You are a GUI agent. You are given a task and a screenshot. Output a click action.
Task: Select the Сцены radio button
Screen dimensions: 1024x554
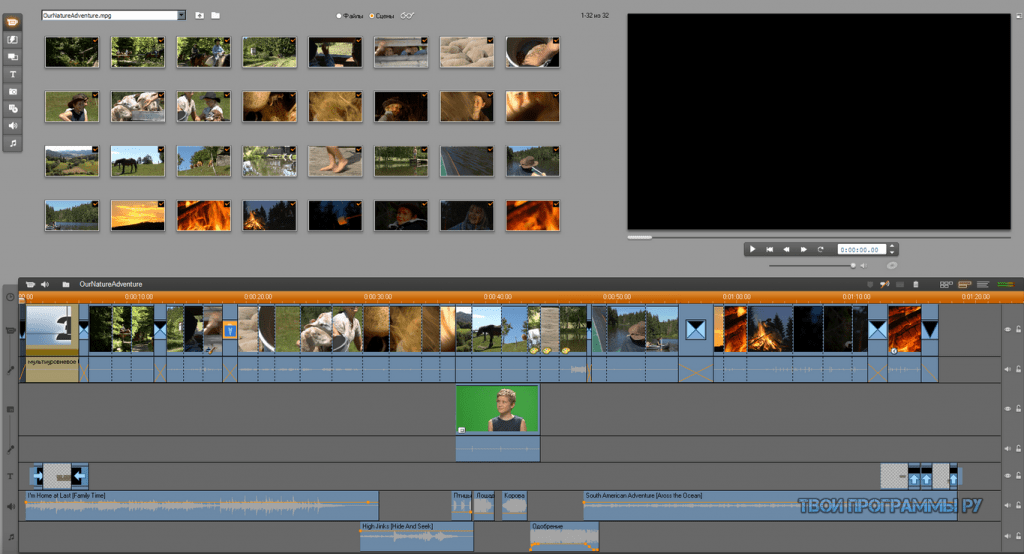[372, 16]
